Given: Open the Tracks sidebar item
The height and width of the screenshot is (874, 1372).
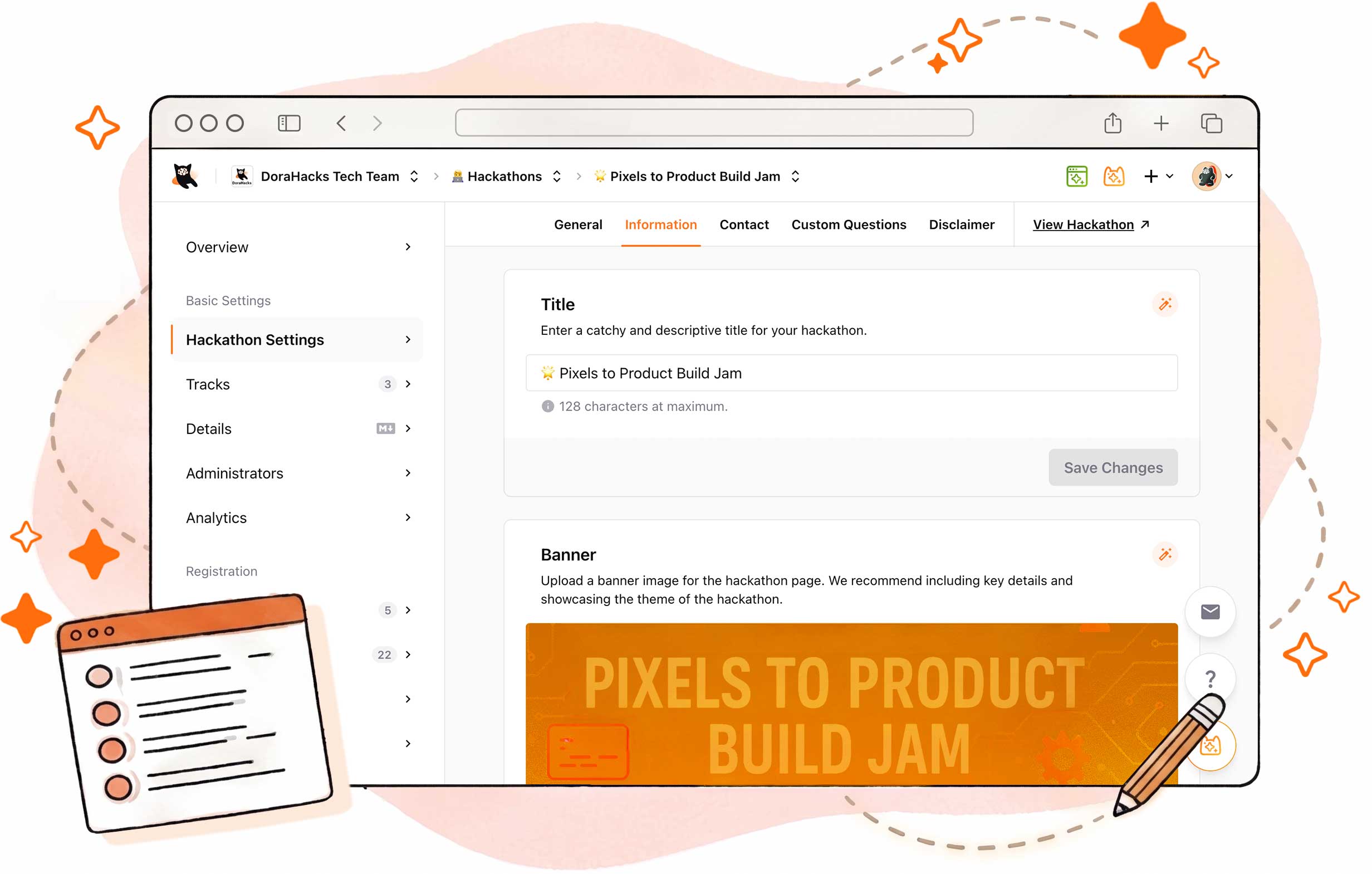Looking at the screenshot, I should pos(297,384).
